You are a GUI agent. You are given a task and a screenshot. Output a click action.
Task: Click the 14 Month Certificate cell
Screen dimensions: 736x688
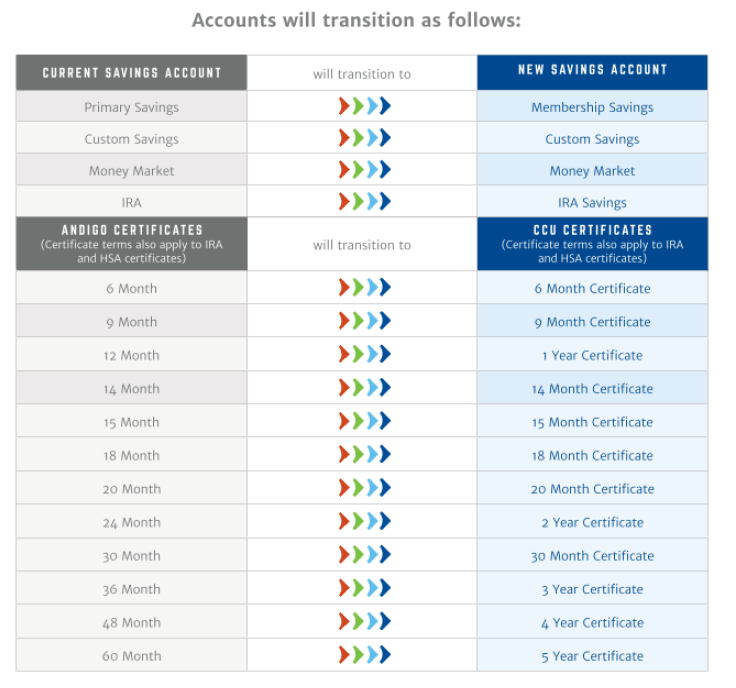pos(592,388)
